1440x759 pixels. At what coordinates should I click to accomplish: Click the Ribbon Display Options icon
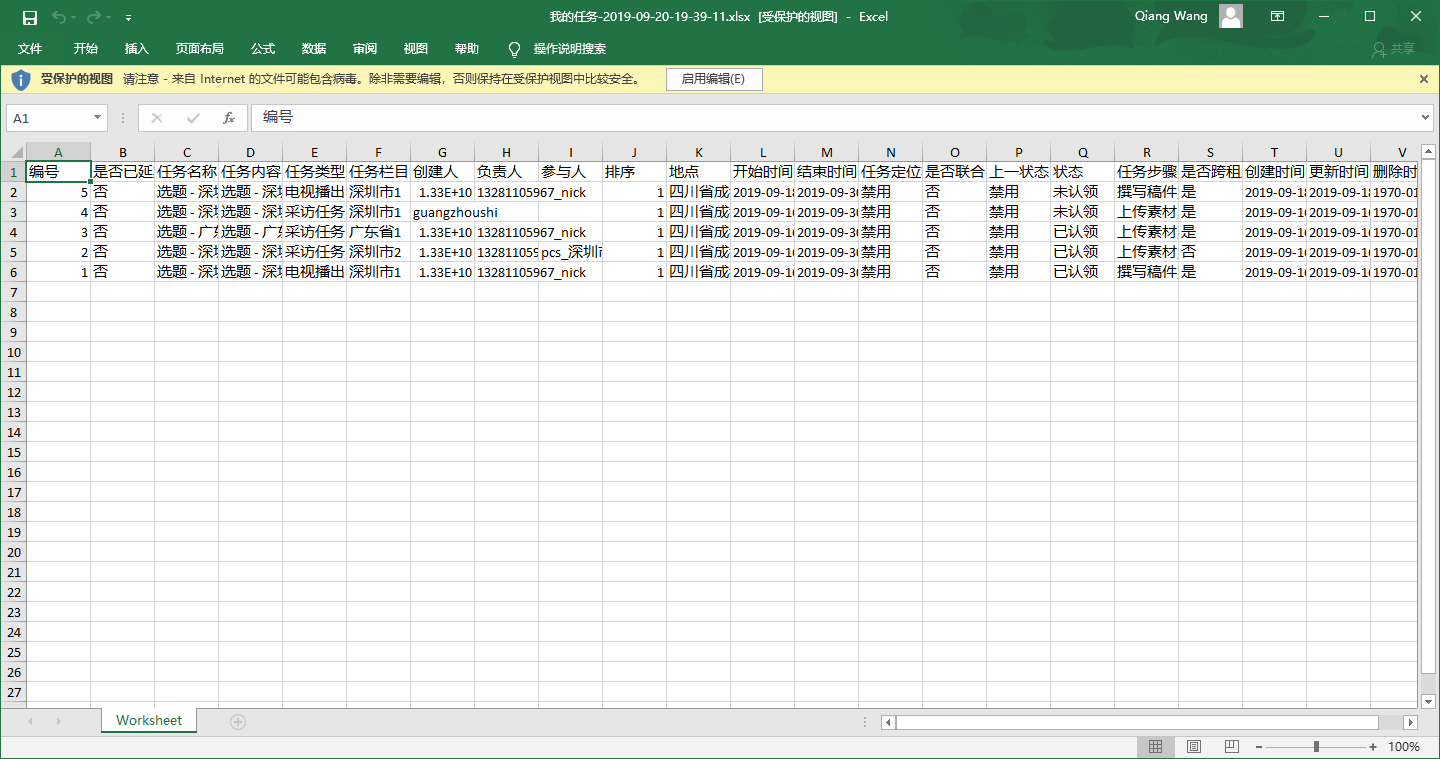point(1277,17)
